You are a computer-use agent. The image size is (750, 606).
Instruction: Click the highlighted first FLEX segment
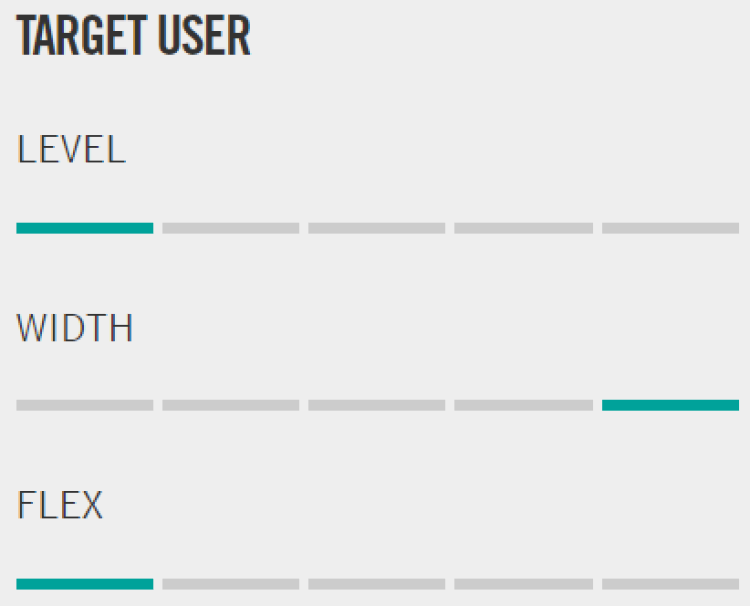click(85, 584)
